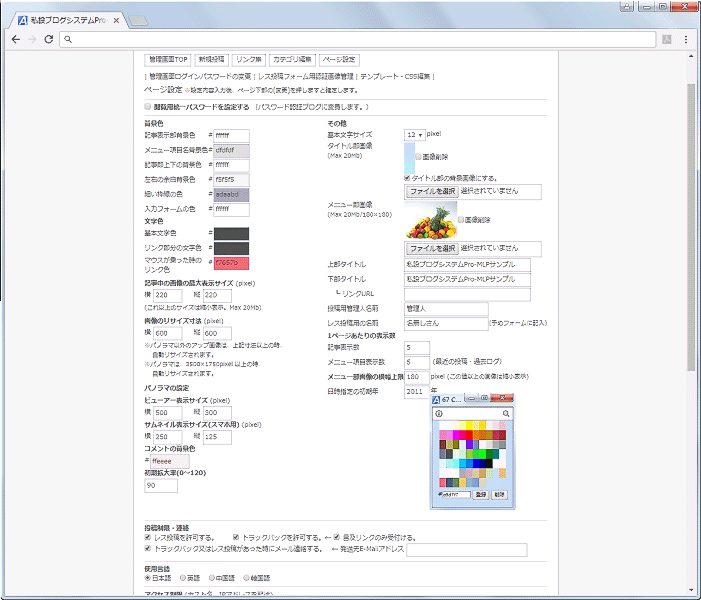Viewport: 701px width, 600px height.
Task: Click the magnifier icon in color picker popup
Action: point(507,413)
